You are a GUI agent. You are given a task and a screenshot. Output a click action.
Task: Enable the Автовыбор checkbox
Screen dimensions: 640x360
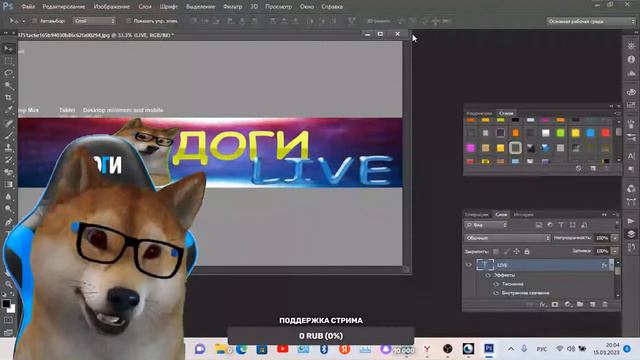[x=35, y=21]
